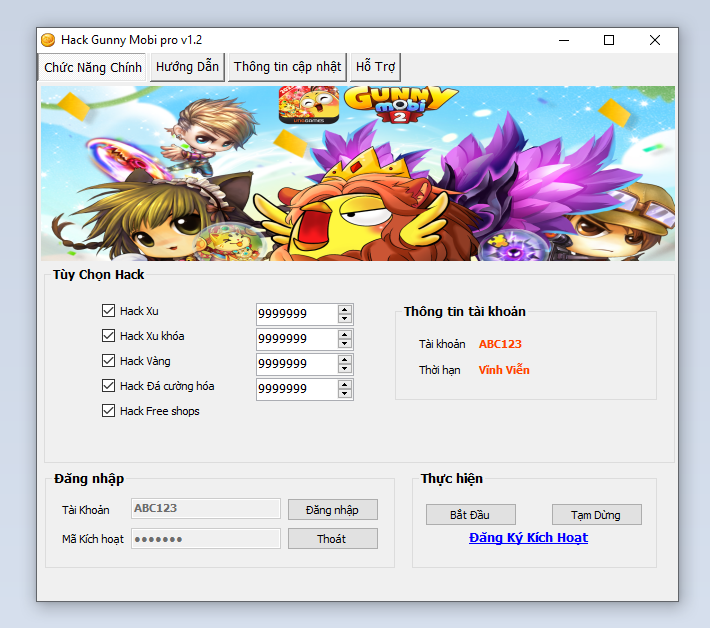This screenshot has width=710, height=628.
Task: Decrease Hack Xu khóa value with down arrow
Action: coord(345,344)
